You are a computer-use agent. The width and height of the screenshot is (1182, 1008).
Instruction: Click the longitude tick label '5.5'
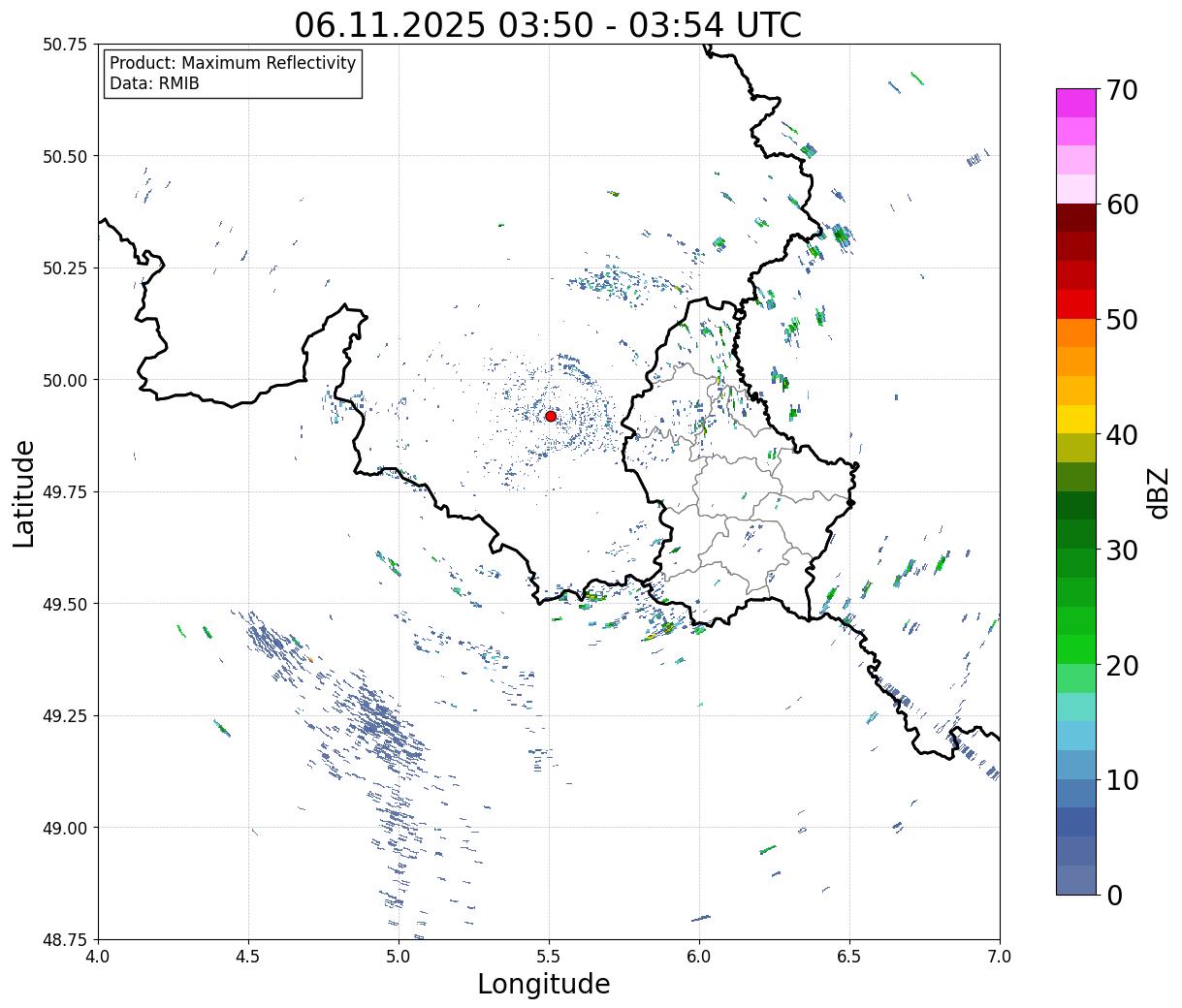549,957
